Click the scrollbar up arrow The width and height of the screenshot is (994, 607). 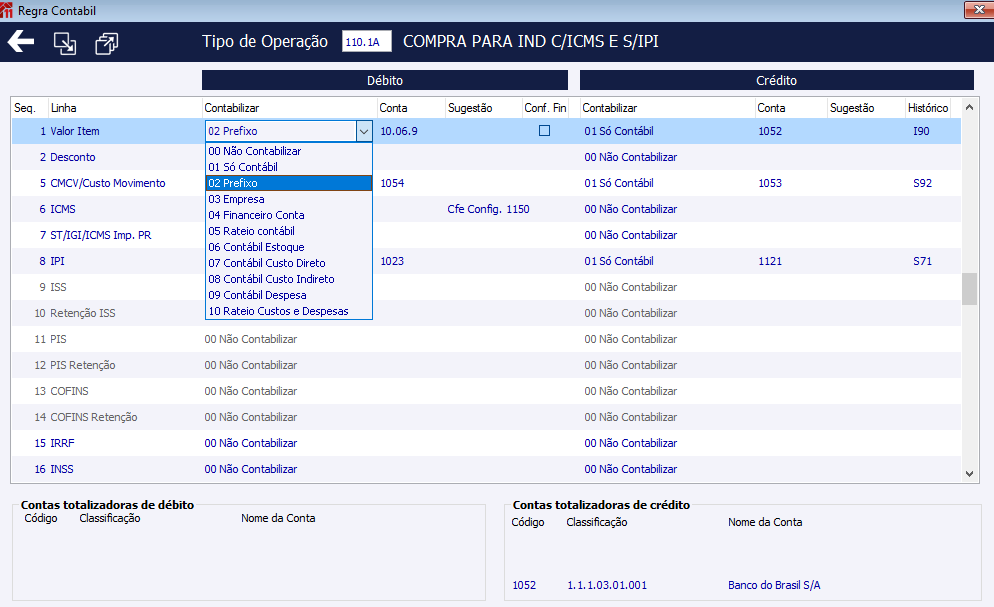click(969, 108)
